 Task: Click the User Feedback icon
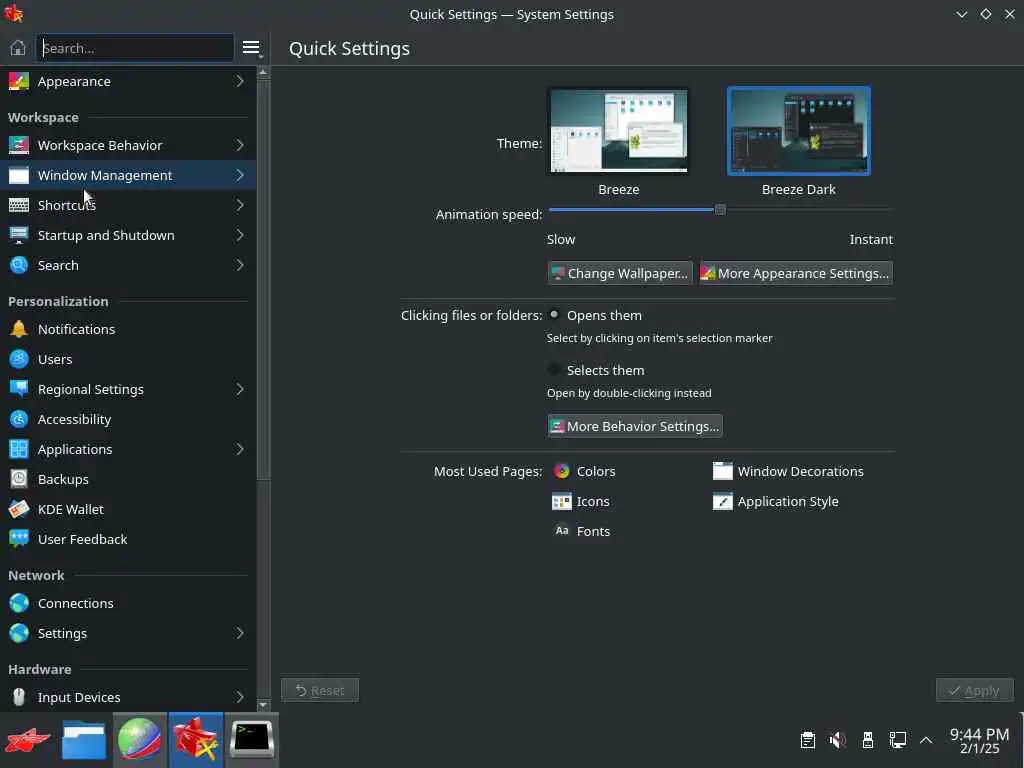[x=19, y=539]
